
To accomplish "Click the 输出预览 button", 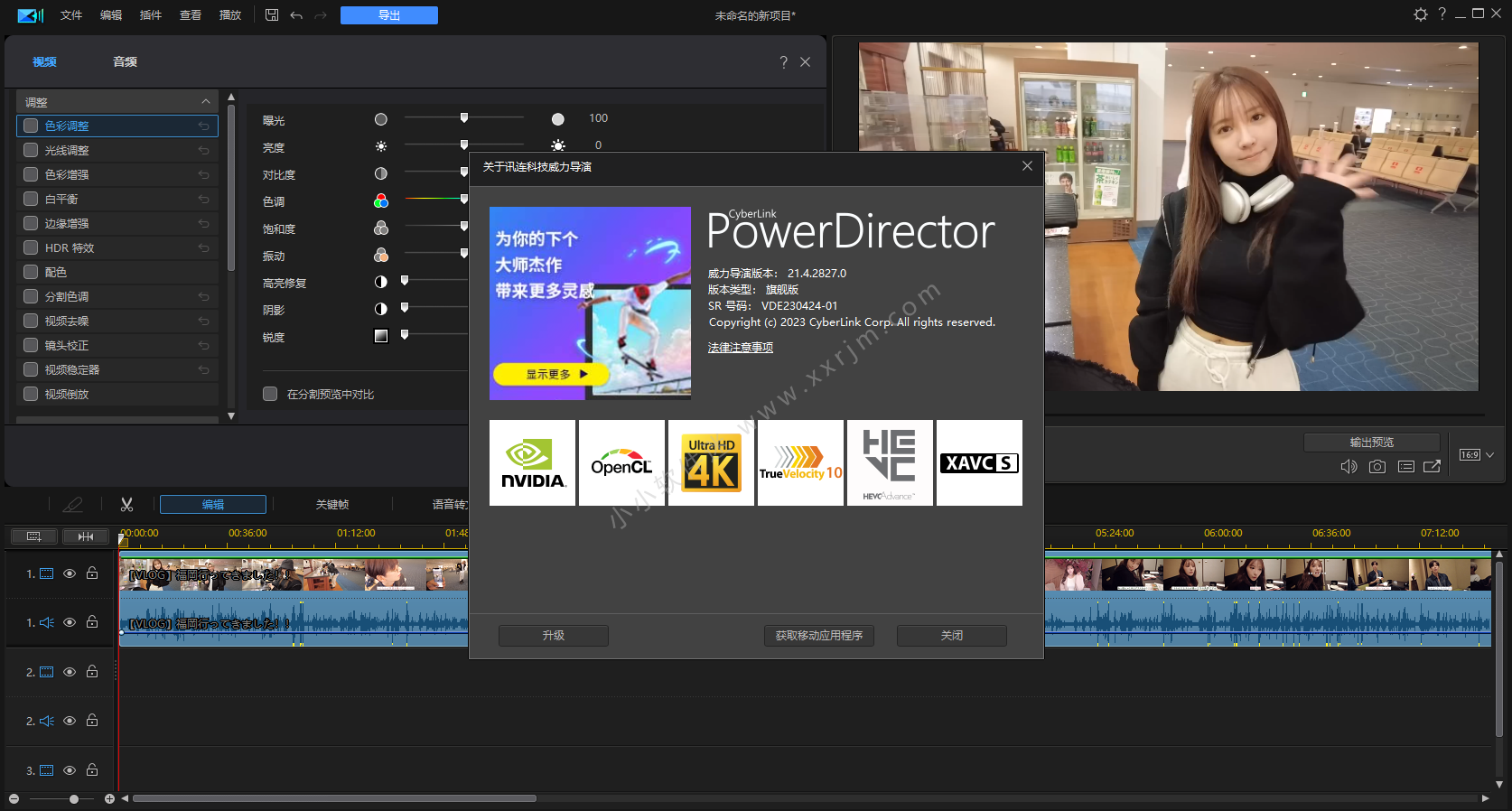I will pos(1372,443).
